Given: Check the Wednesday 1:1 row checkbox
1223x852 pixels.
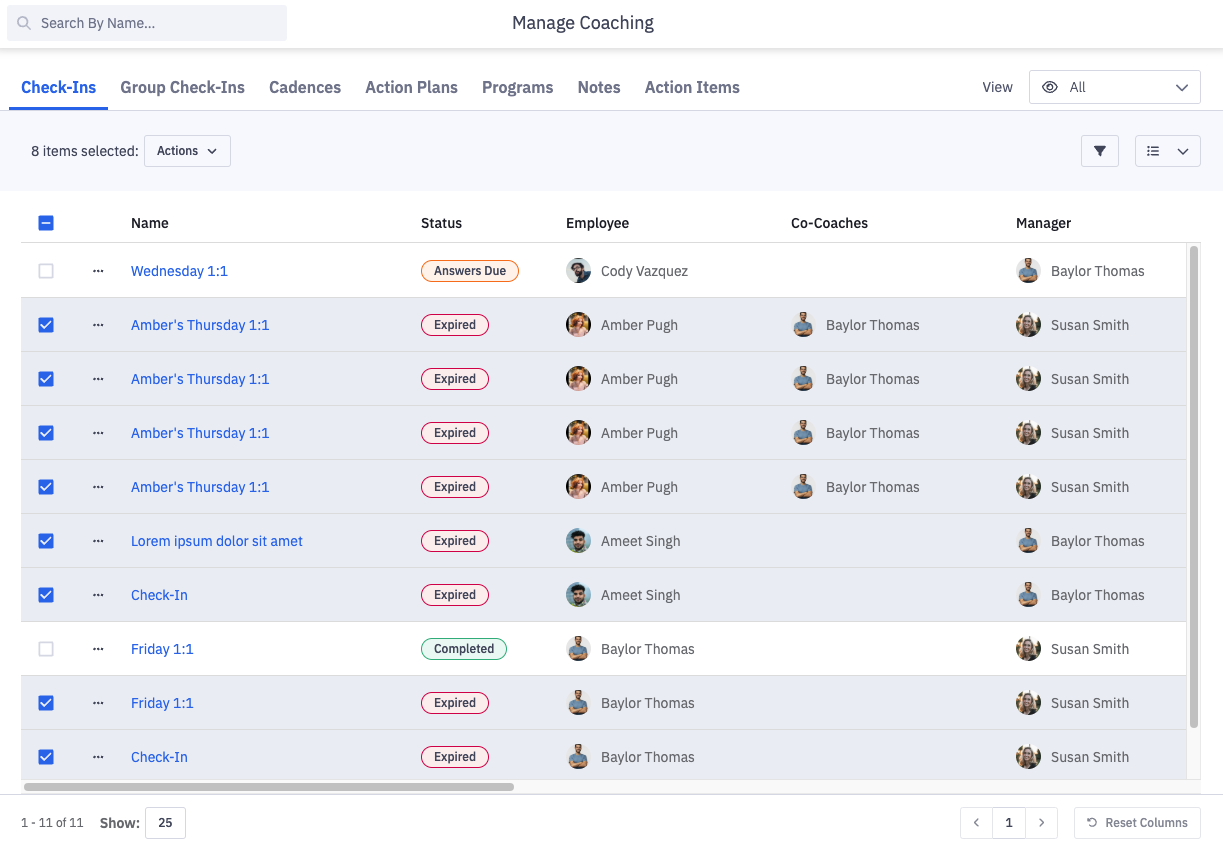Looking at the screenshot, I should coord(46,271).
